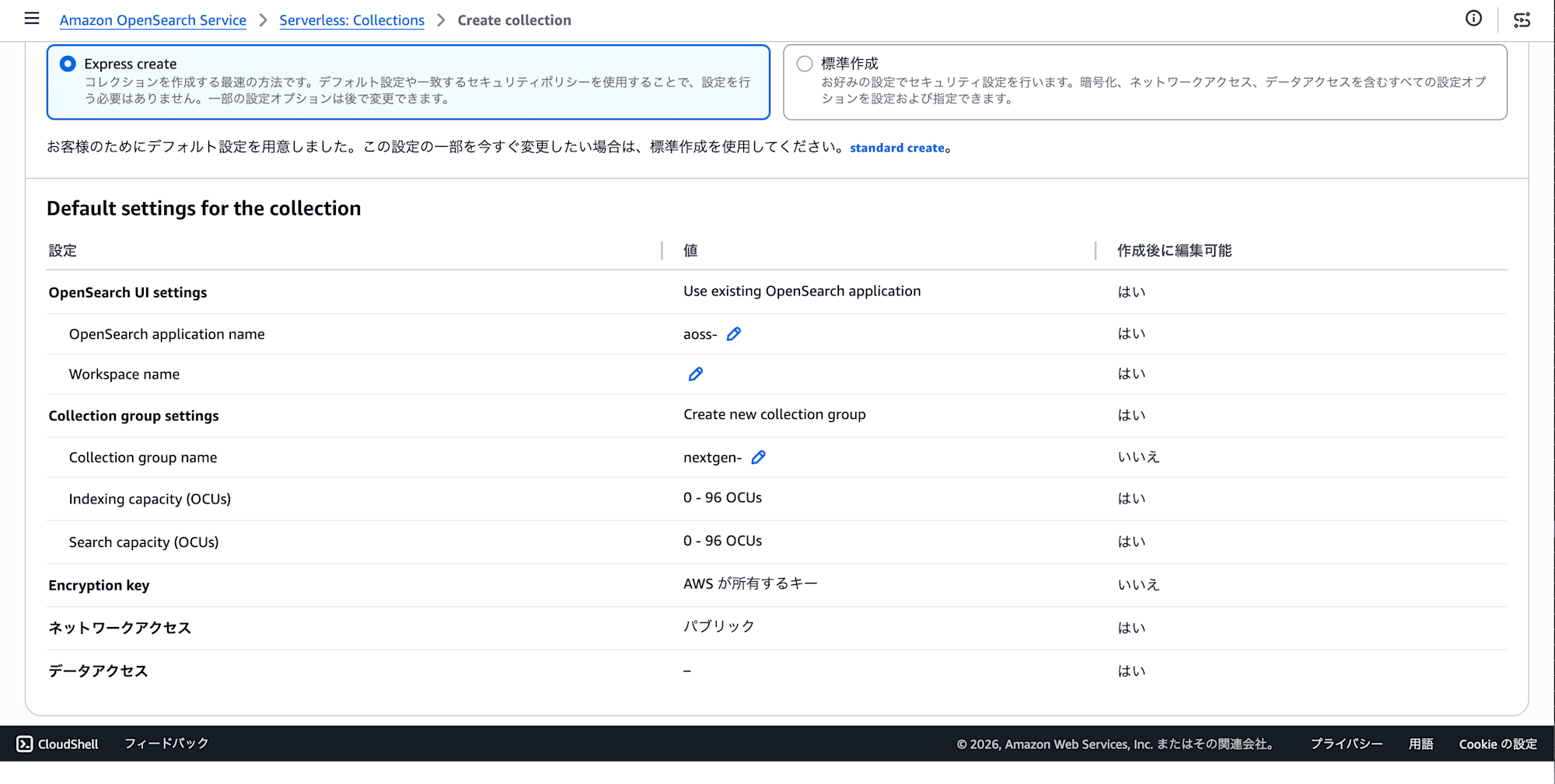
Task: Open フィードバック in the footer
Action: 166,744
